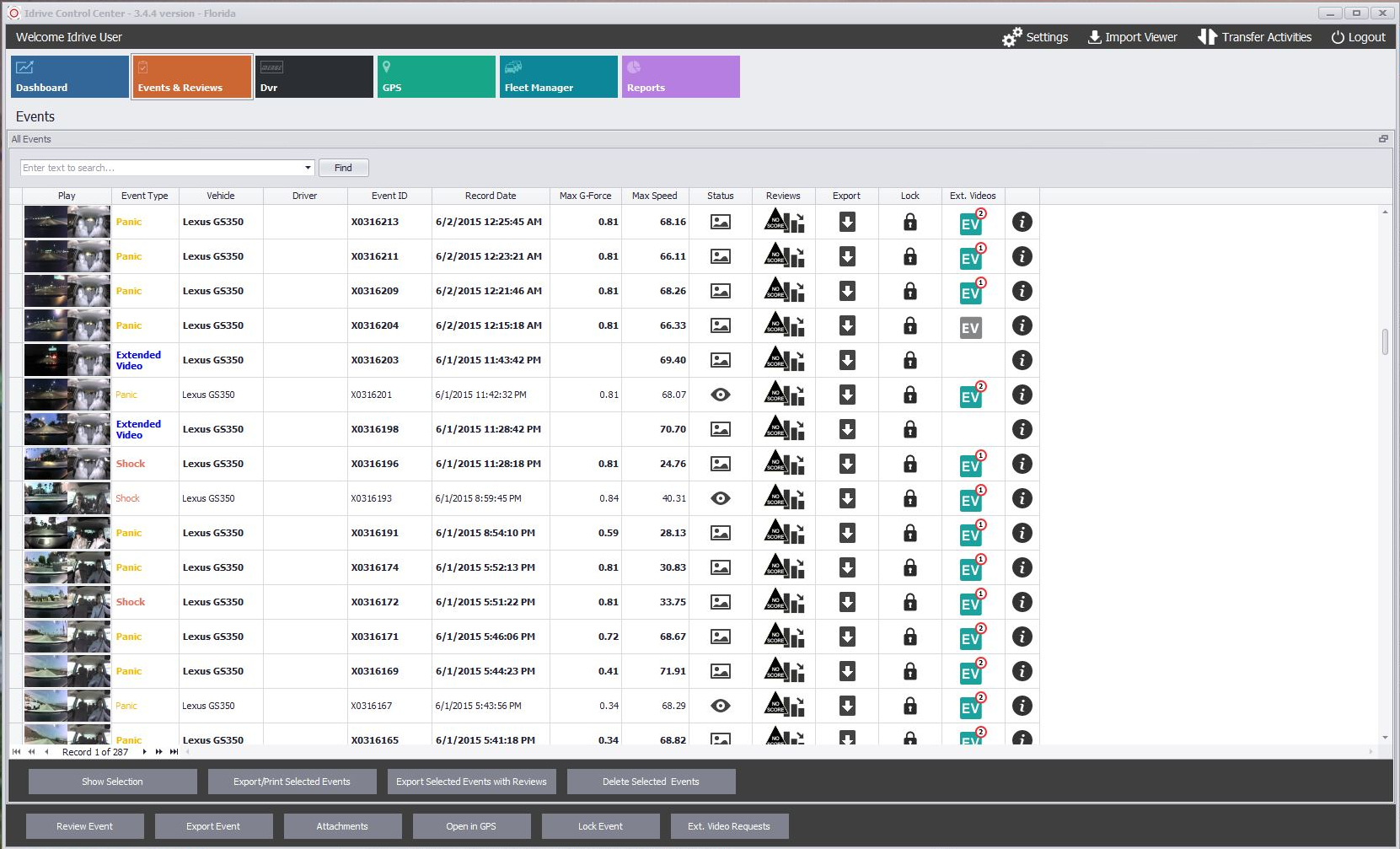Open Transfer Activities arrows icon
This screenshot has height=849, width=1400.
(1207, 37)
